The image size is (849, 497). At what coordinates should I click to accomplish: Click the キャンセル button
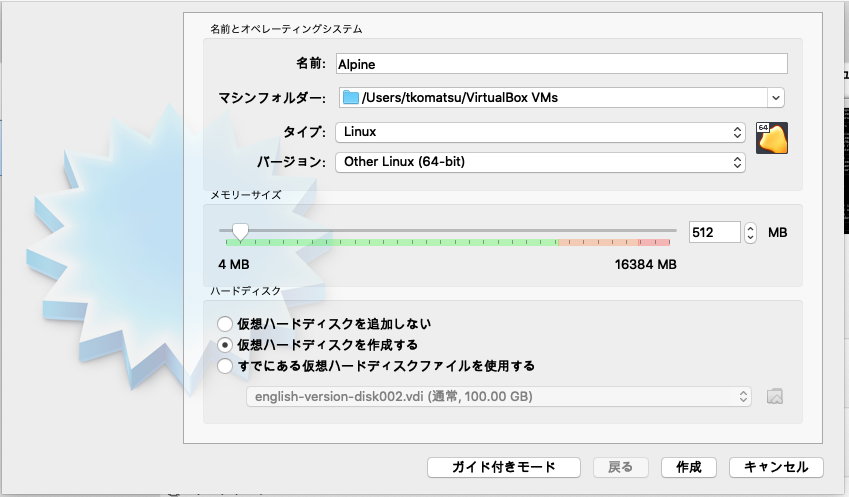(776, 467)
